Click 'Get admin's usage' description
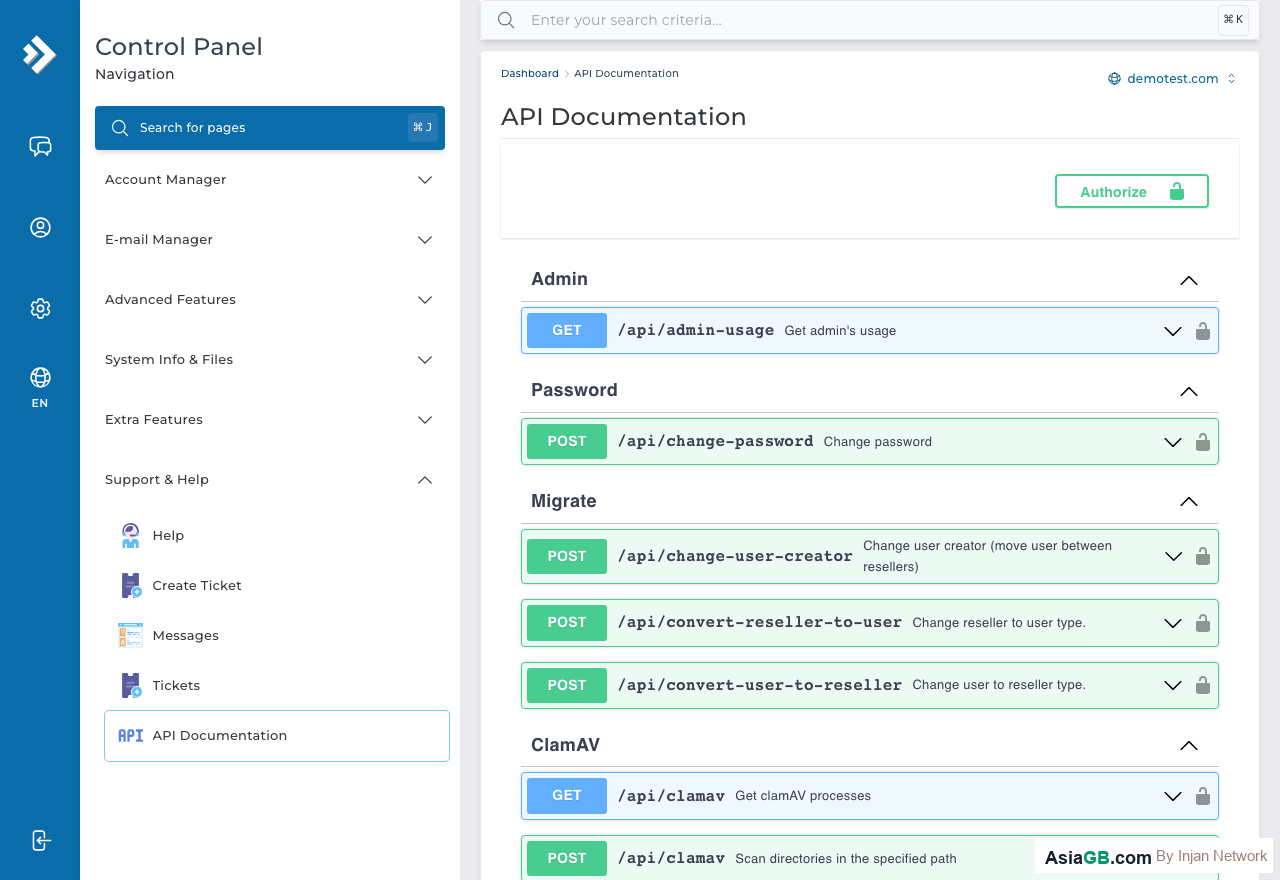Image resolution: width=1280 pixels, height=880 pixels. 840,331
